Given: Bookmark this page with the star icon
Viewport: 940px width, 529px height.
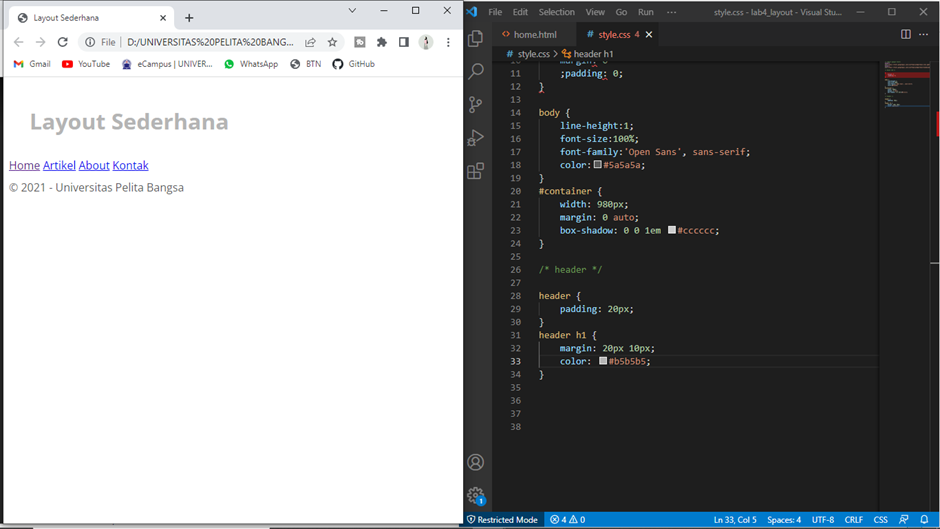Looking at the screenshot, I should coord(332,42).
